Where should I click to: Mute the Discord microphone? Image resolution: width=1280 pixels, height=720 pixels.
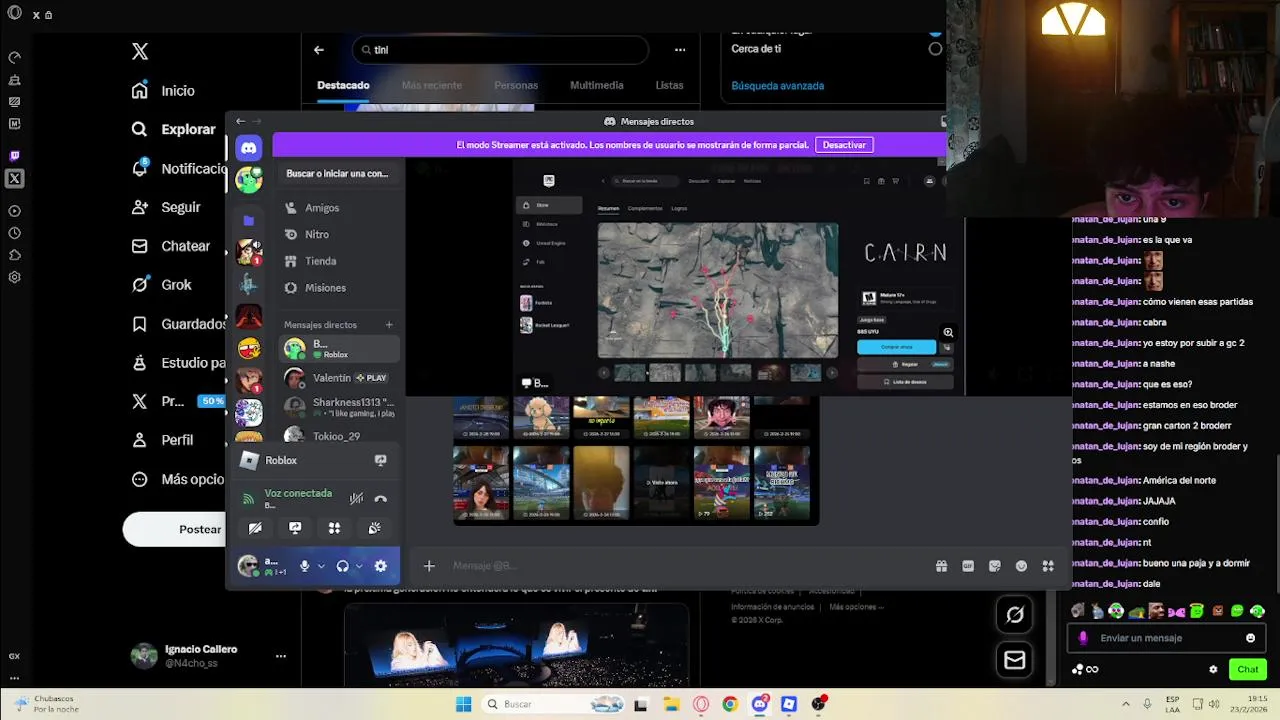click(x=305, y=566)
